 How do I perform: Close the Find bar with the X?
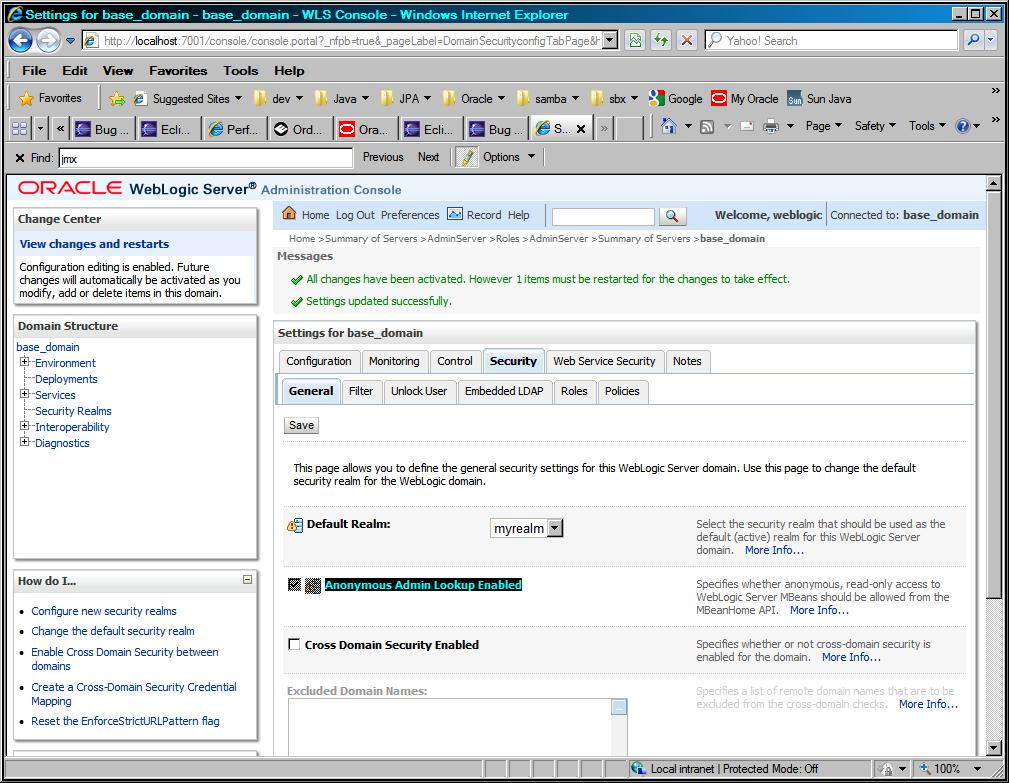pos(19,158)
